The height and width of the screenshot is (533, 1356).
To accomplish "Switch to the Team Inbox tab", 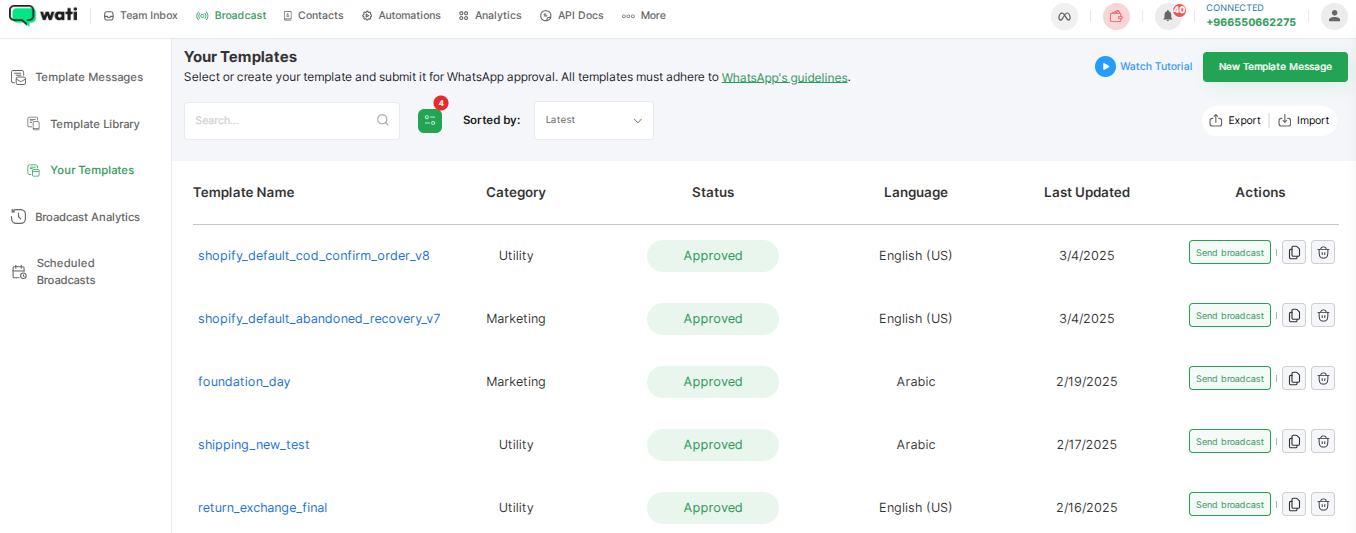I will coord(140,16).
